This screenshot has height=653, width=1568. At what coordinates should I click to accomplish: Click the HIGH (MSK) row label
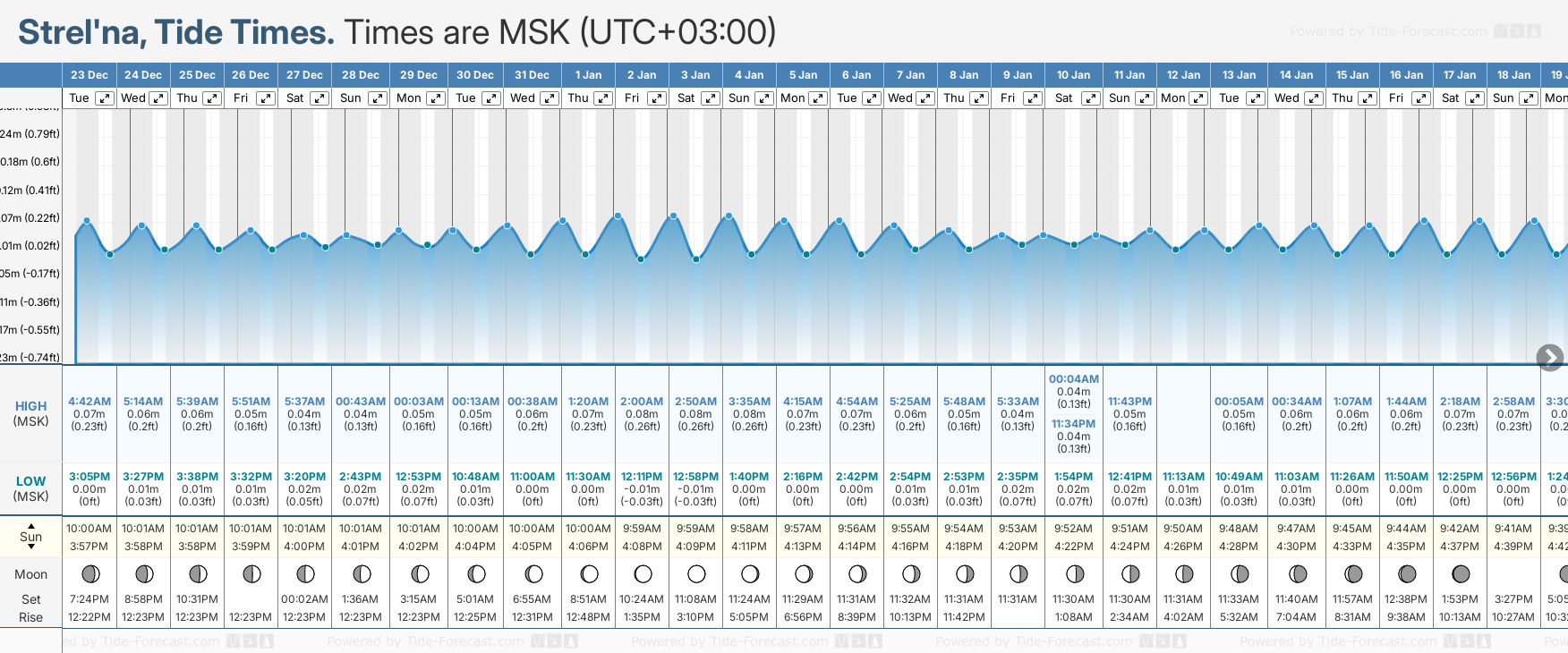click(31, 413)
